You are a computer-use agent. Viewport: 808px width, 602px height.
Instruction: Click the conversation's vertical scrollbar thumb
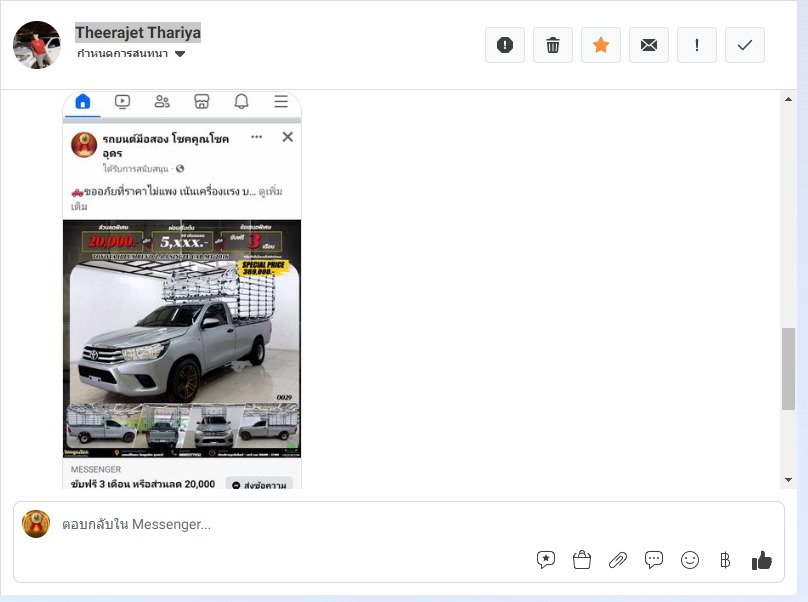(788, 368)
